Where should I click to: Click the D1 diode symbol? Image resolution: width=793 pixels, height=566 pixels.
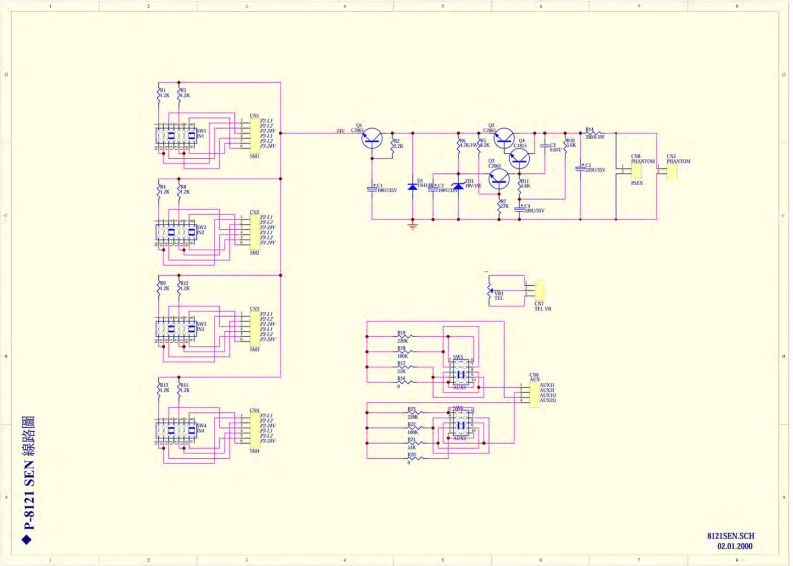coord(413,186)
